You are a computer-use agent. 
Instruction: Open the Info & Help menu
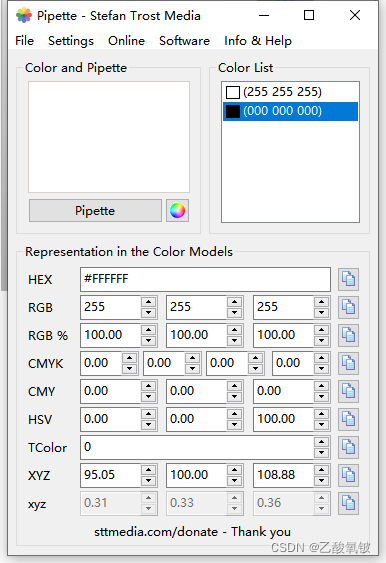point(258,41)
